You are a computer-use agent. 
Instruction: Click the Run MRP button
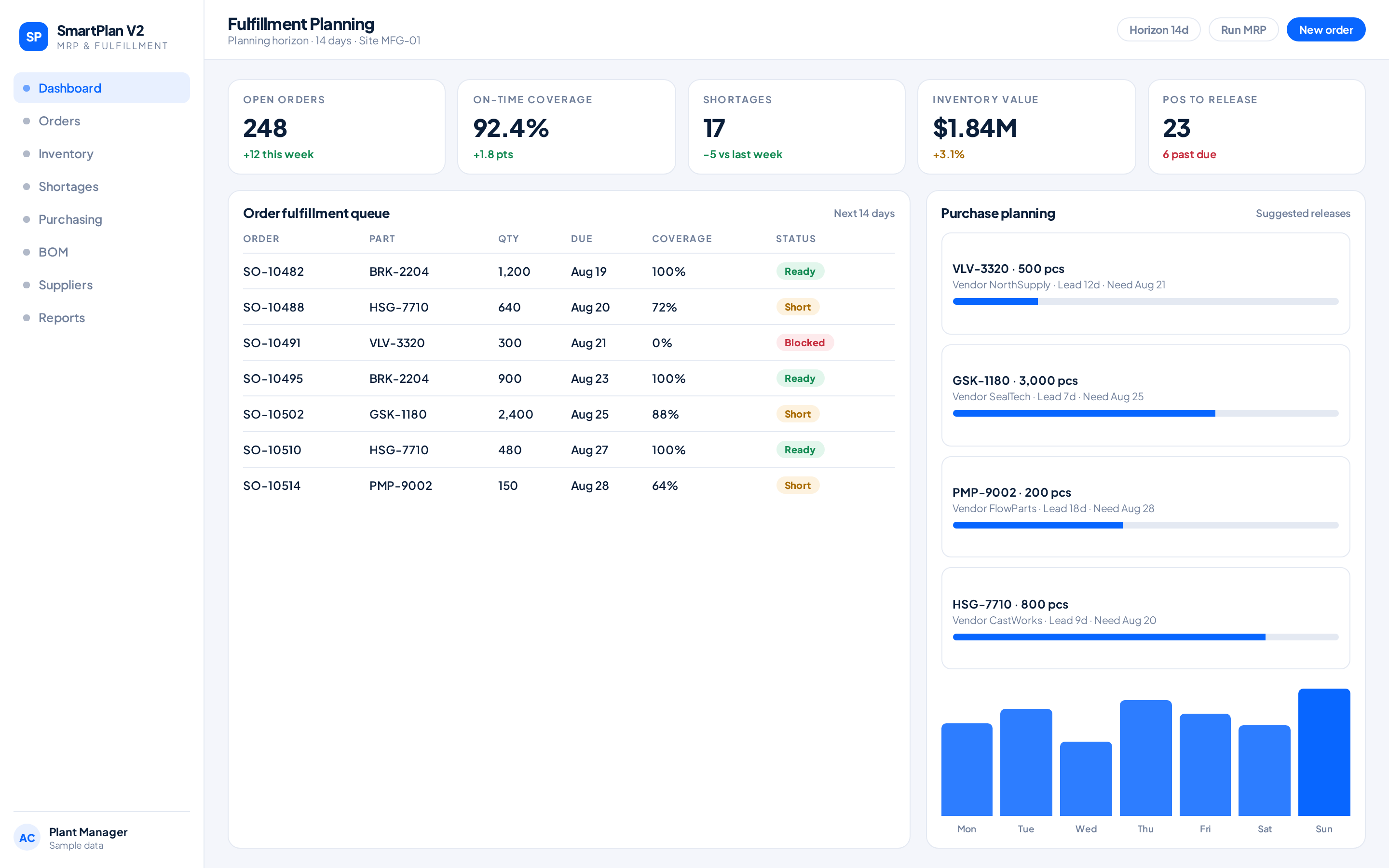1243,29
